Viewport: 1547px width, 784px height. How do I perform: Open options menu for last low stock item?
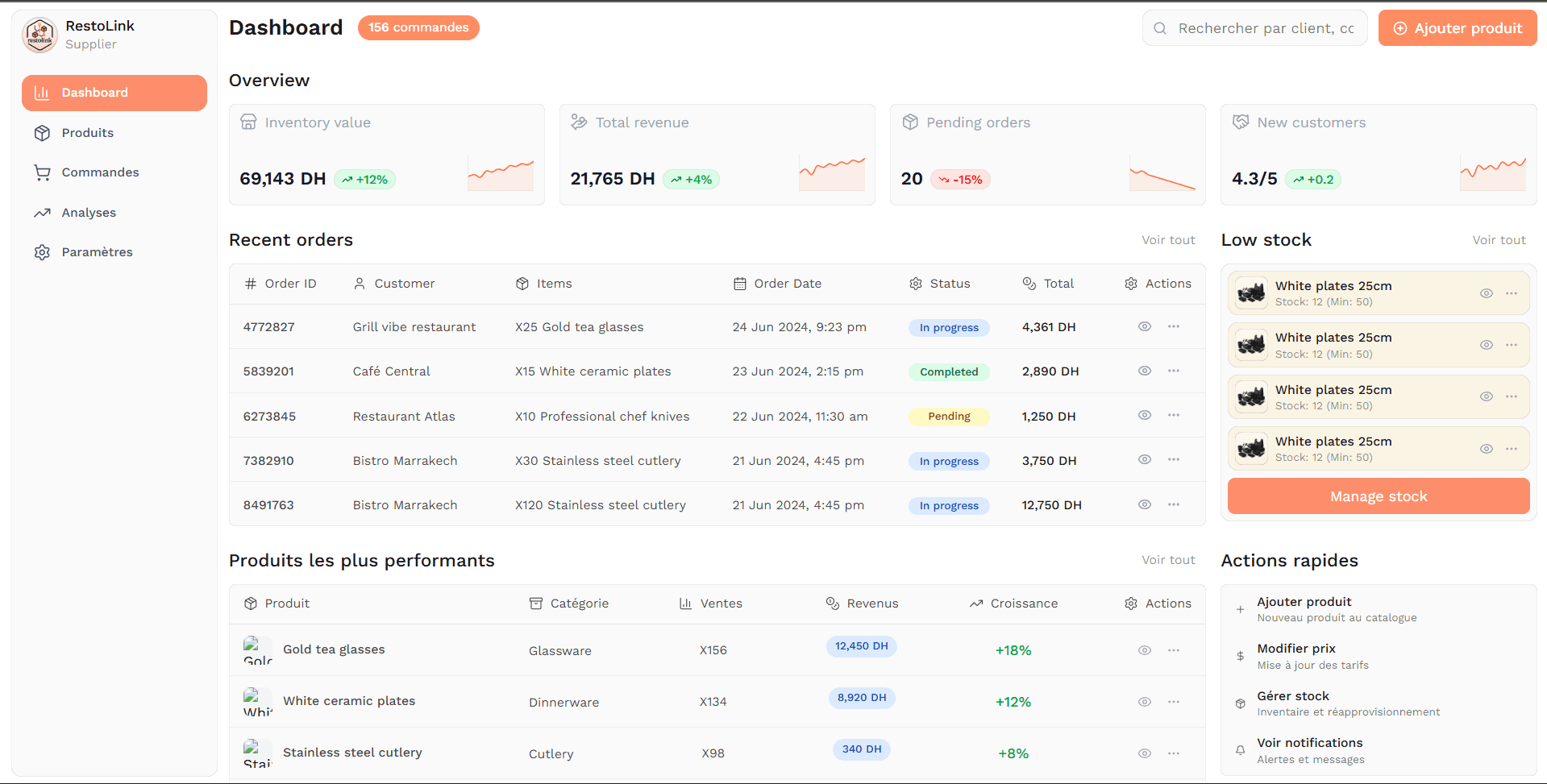[1511, 449]
